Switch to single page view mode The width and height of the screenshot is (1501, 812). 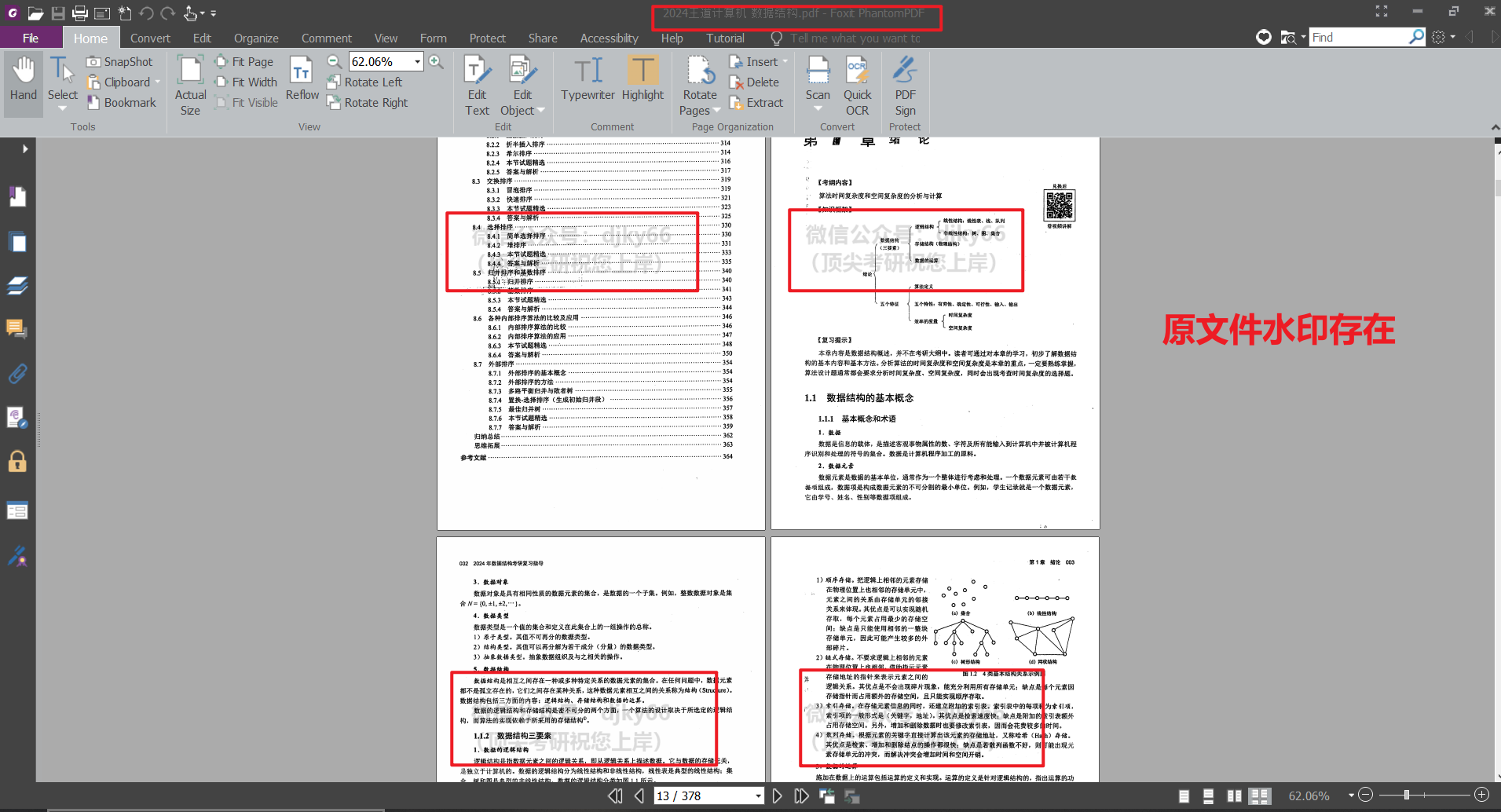point(1184,796)
